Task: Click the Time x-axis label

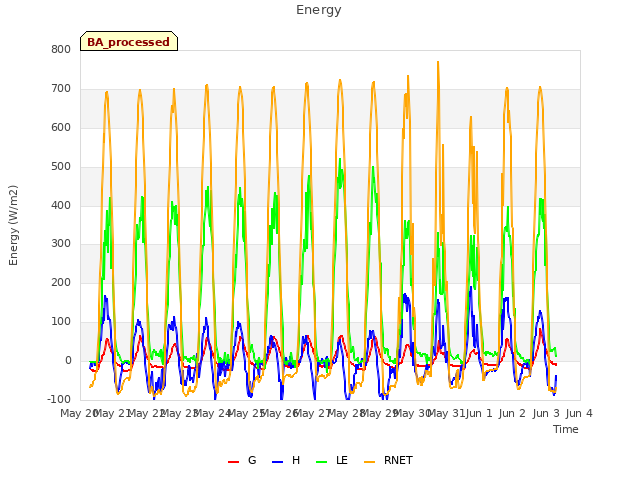Action: (565, 429)
